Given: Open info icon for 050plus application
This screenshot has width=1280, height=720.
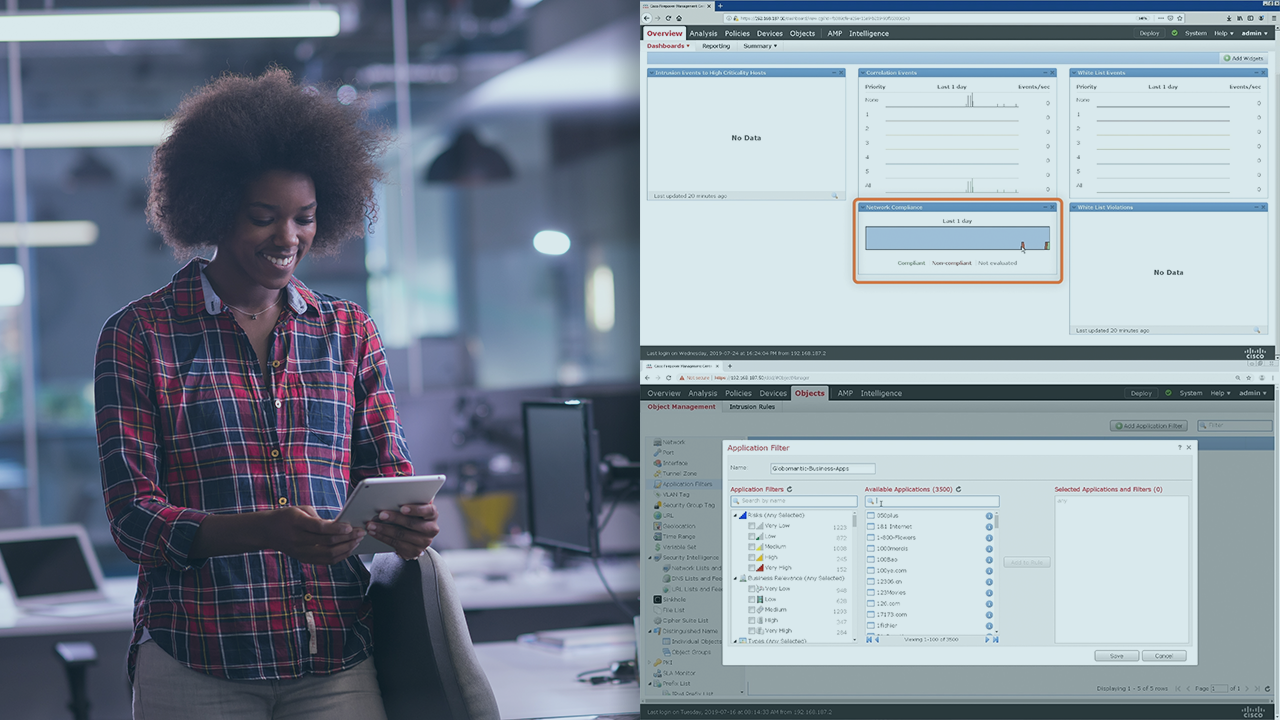Looking at the screenshot, I should point(989,516).
